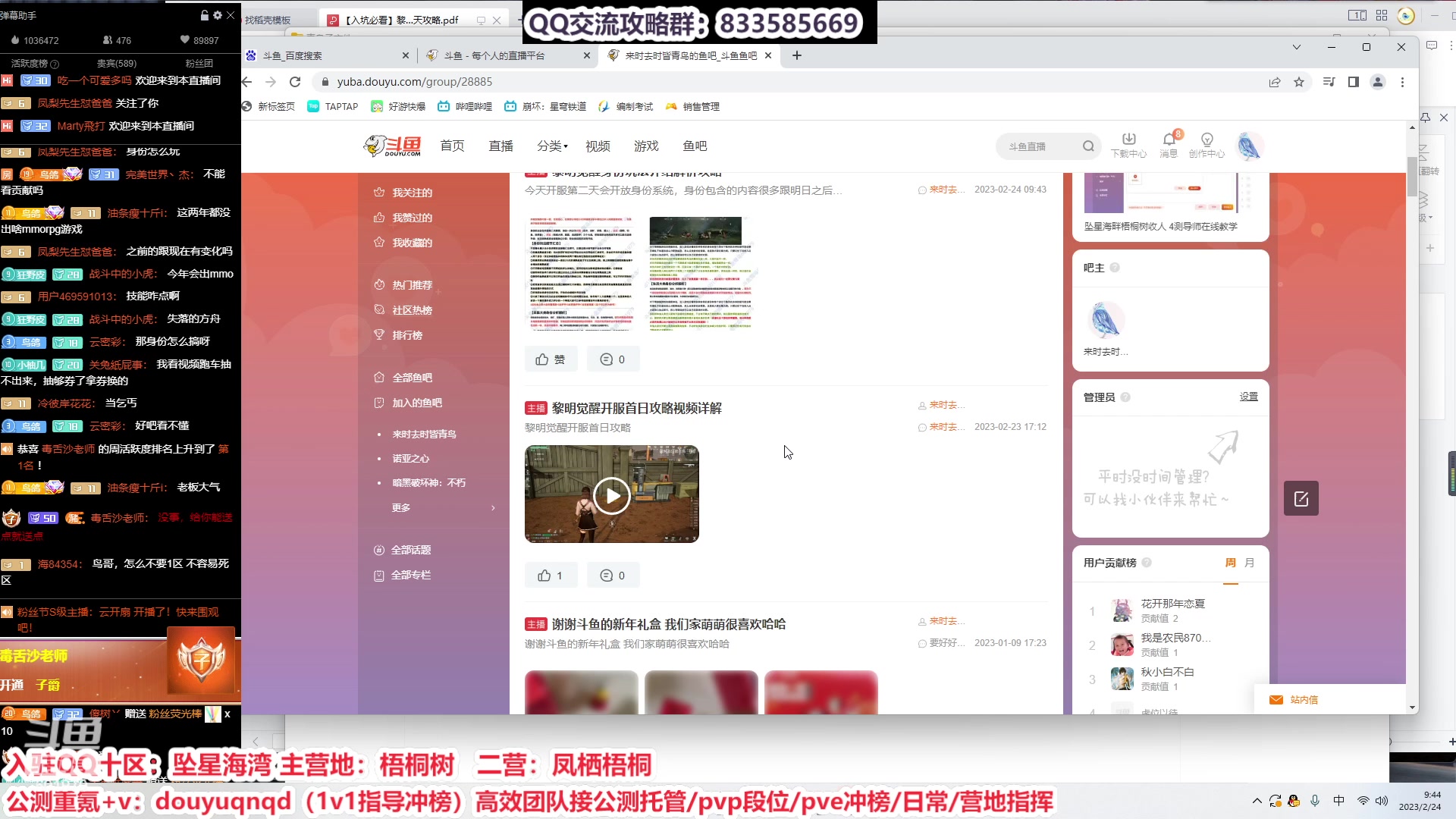Select 鱼吧 in Douyu navigation

[x=695, y=146]
